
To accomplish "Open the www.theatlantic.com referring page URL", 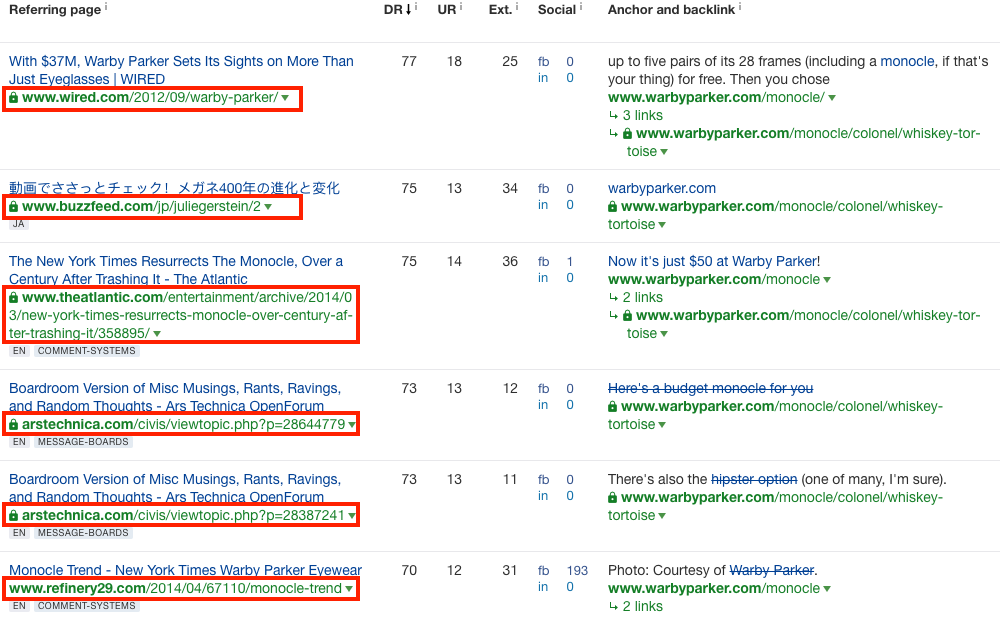I will (181, 315).
